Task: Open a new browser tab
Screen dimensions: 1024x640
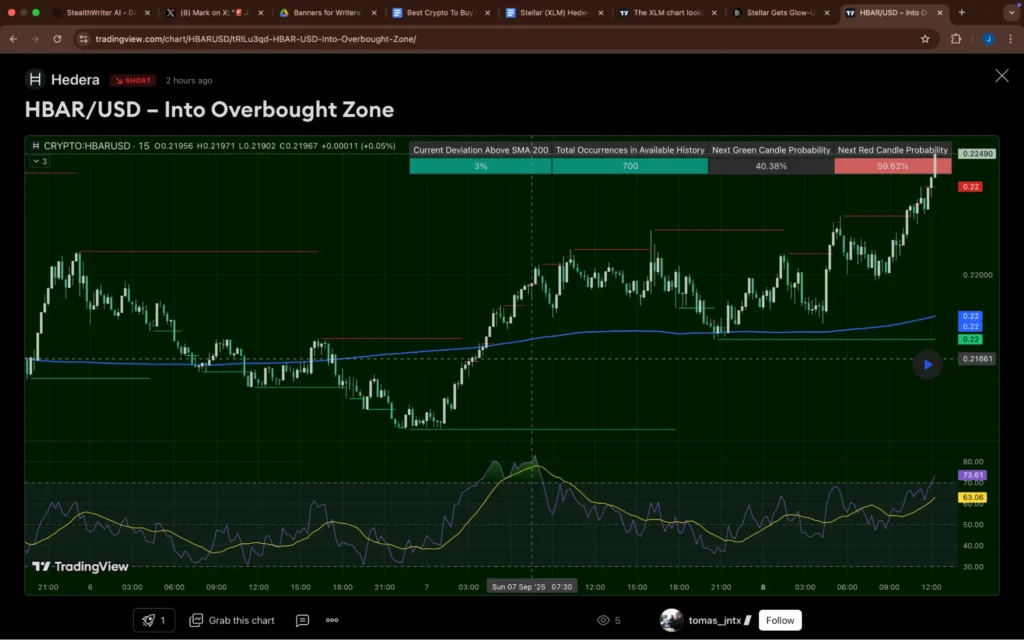Action: [961, 12]
